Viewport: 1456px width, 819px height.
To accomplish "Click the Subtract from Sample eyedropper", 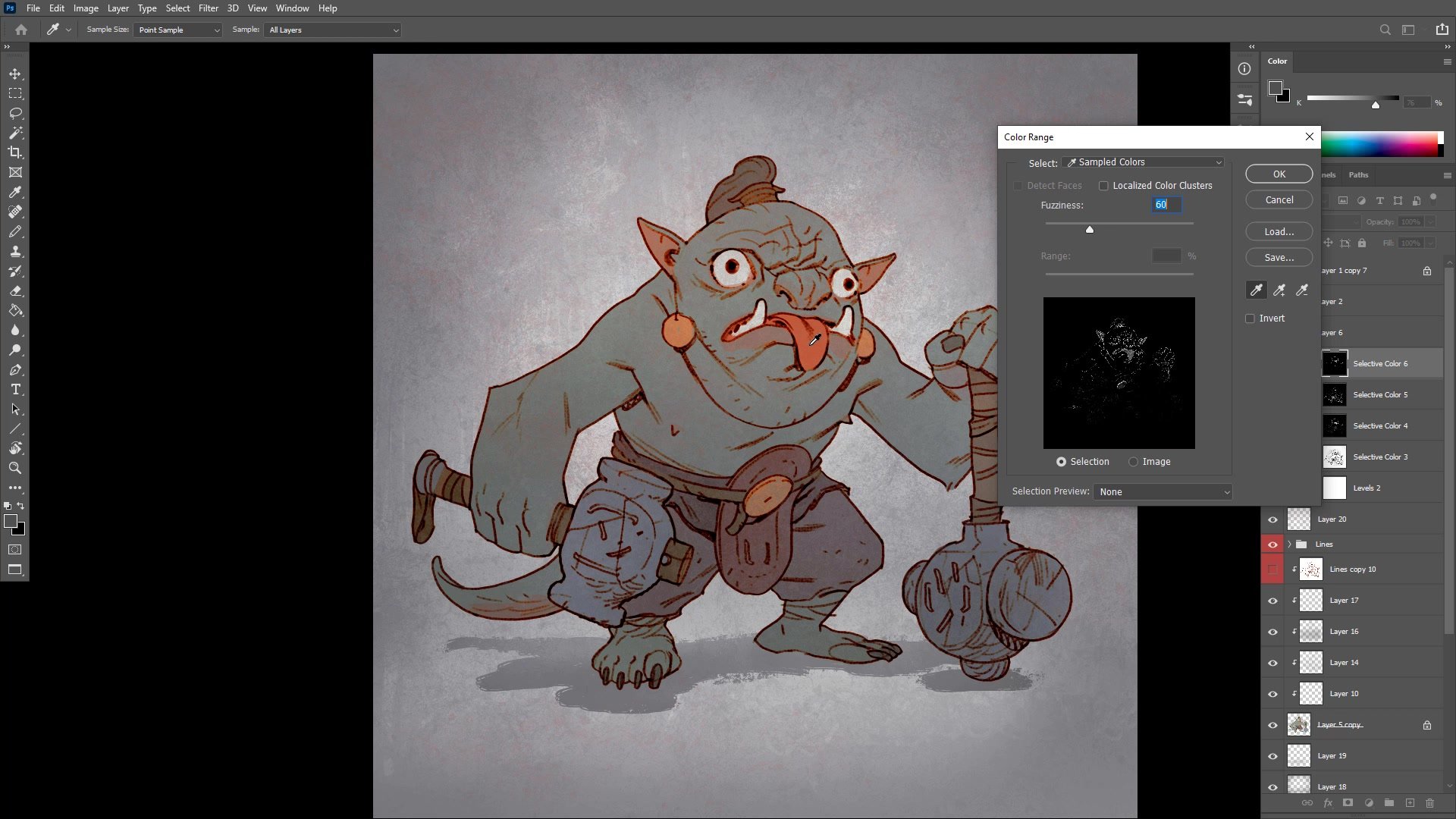I will click(1302, 290).
